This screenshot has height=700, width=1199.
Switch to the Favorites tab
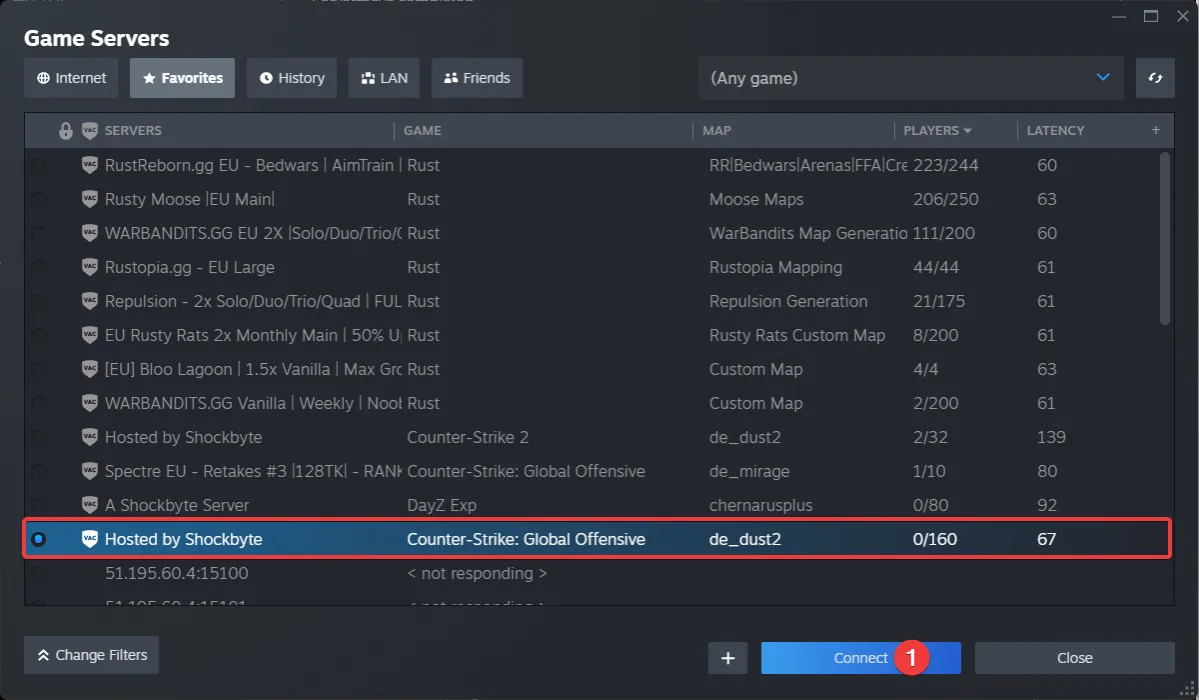(182, 78)
